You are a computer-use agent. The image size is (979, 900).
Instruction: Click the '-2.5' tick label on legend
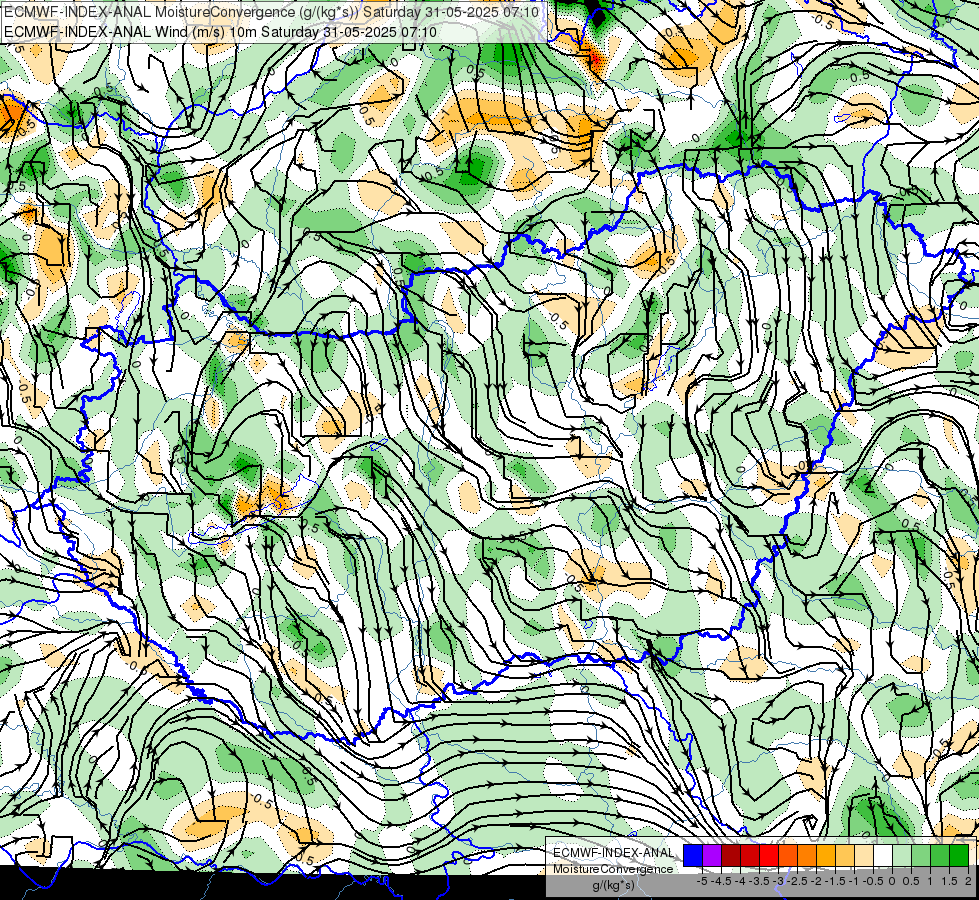tap(797, 881)
